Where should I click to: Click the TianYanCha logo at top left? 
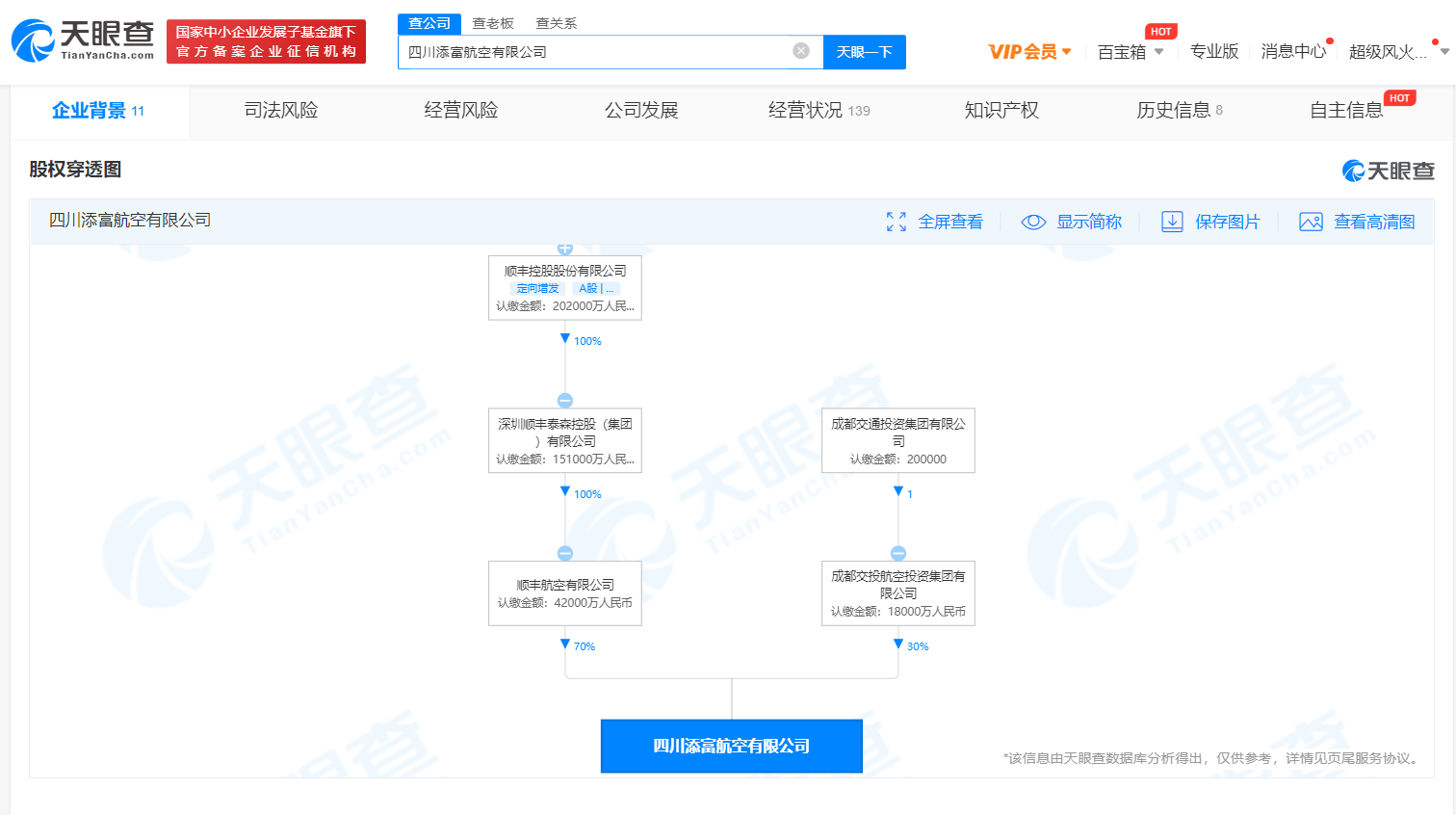point(83,40)
